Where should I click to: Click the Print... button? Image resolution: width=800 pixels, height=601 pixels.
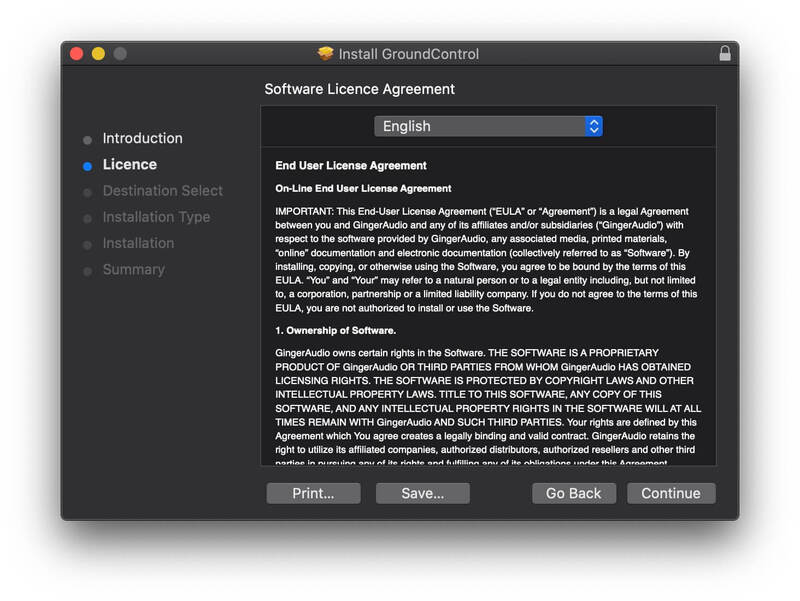(x=313, y=493)
